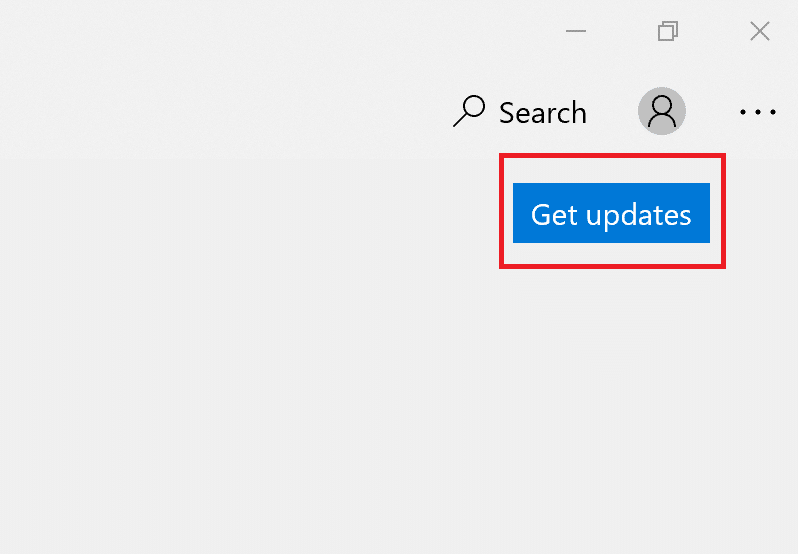
Task: Restore down the Store window
Action: pos(667,32)
